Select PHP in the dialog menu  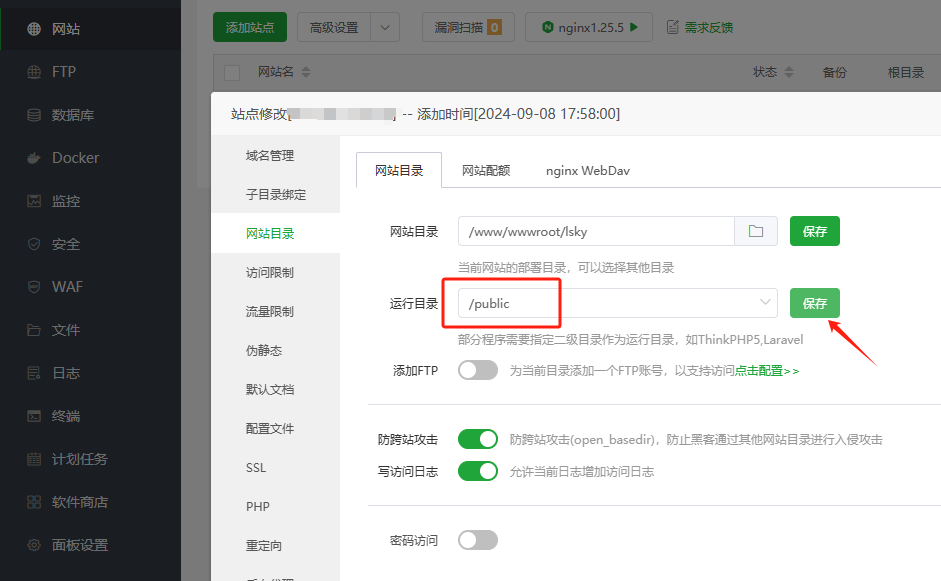pos(275,507)
